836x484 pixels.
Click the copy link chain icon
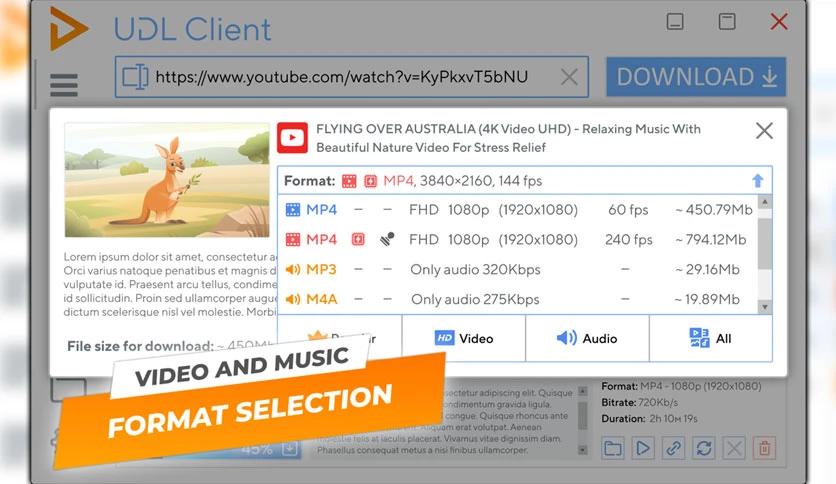point(673,448)
